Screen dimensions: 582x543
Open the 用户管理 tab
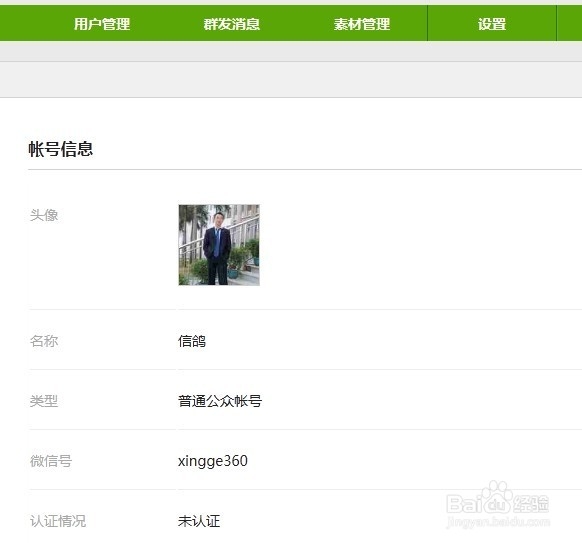pos(102,24)
